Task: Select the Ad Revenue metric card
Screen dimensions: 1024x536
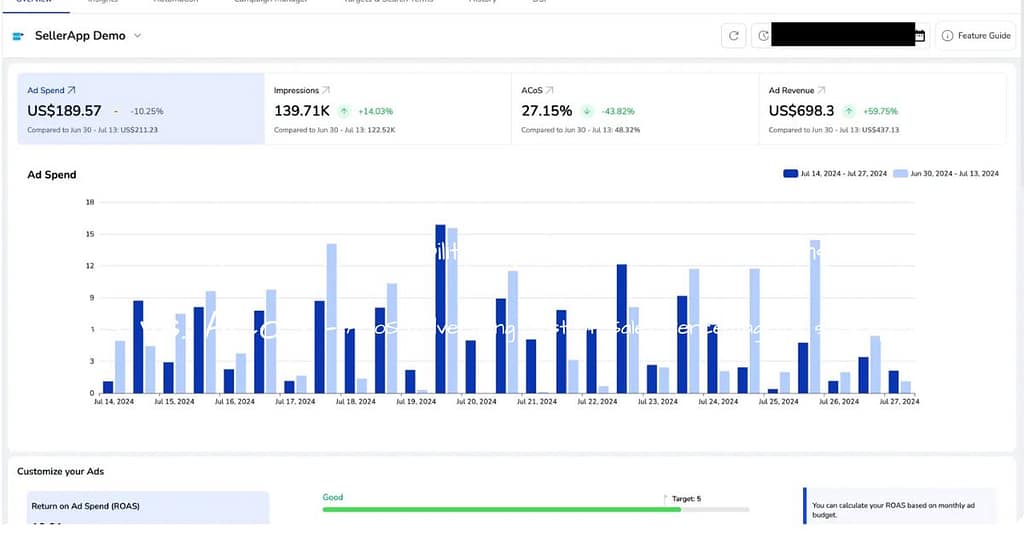Action: (x=881, y=109)
